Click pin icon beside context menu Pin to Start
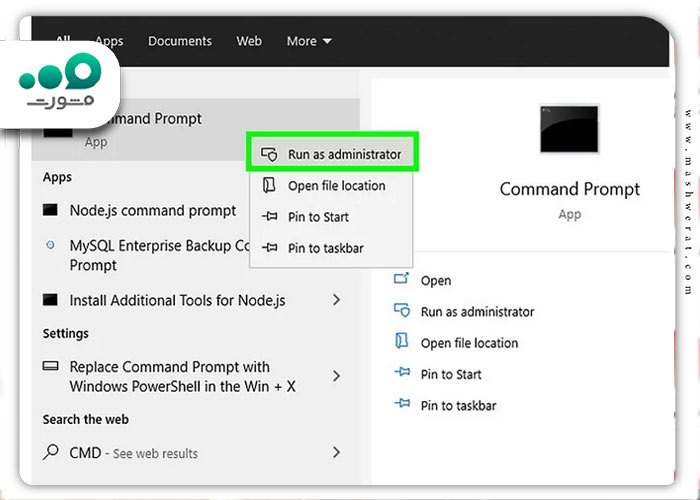The width and height of the screenshot is (700, 500). [269, 217]
